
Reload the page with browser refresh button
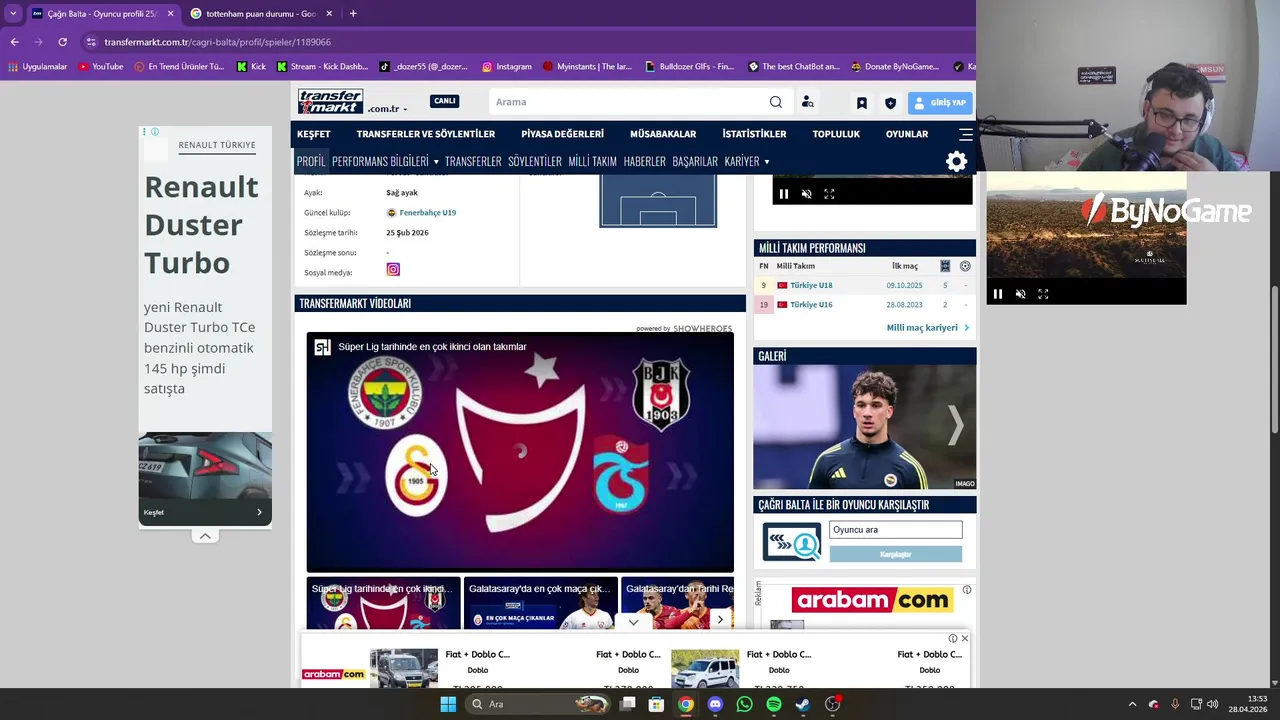tap(62, 42)
